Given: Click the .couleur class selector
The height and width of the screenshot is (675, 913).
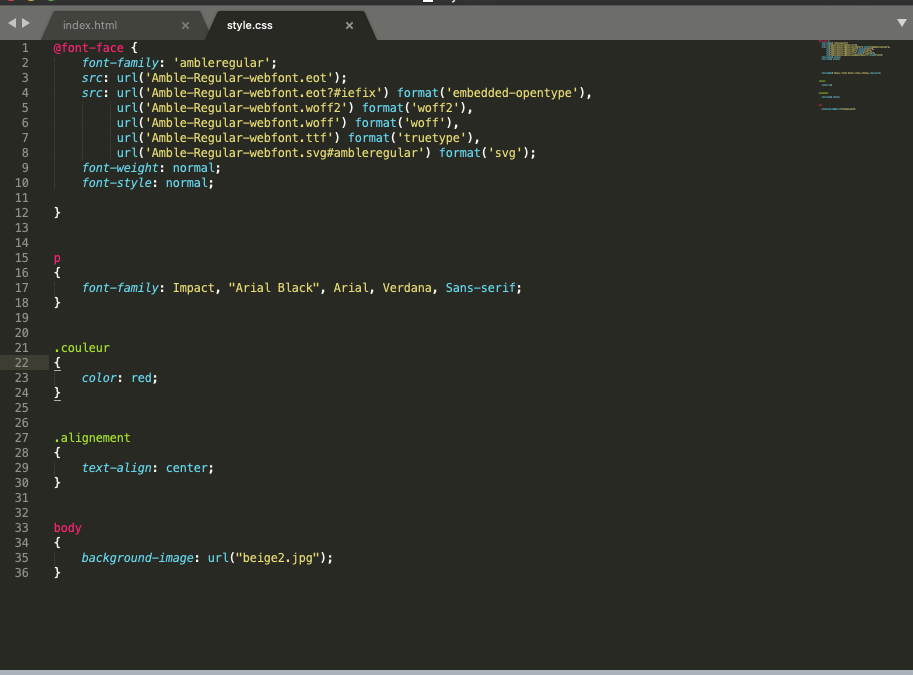Looking at the screenshot, I should [x=81, y=348].
